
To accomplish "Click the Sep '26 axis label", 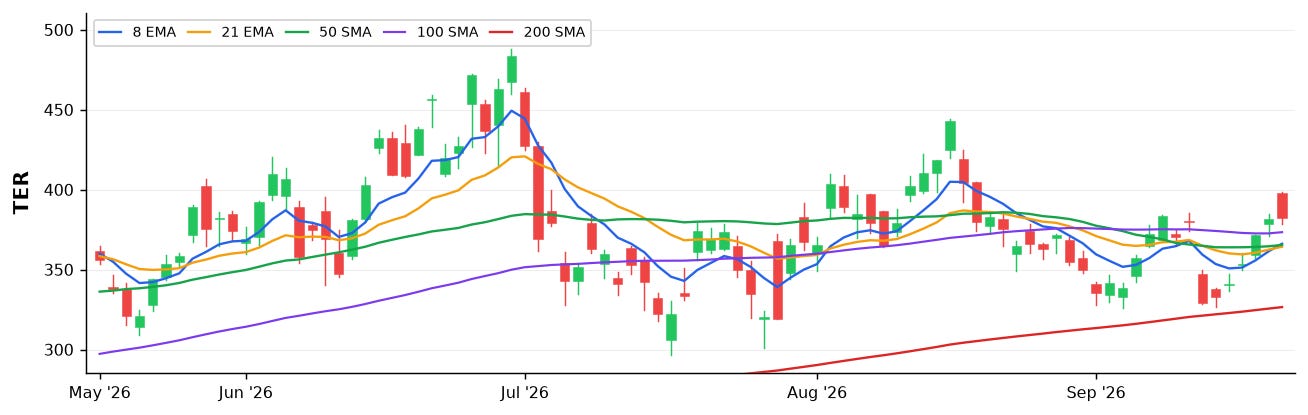I will 1096,392.
